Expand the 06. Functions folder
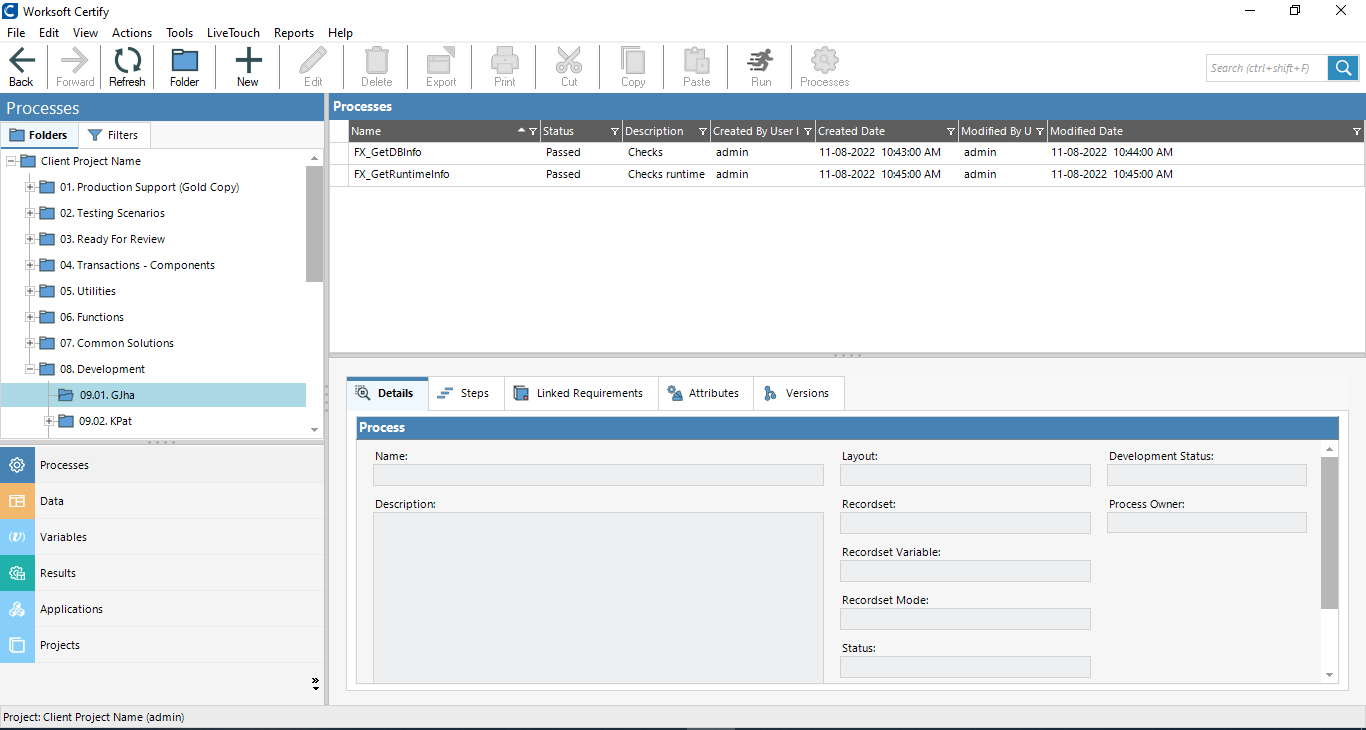 pos(30,317)
